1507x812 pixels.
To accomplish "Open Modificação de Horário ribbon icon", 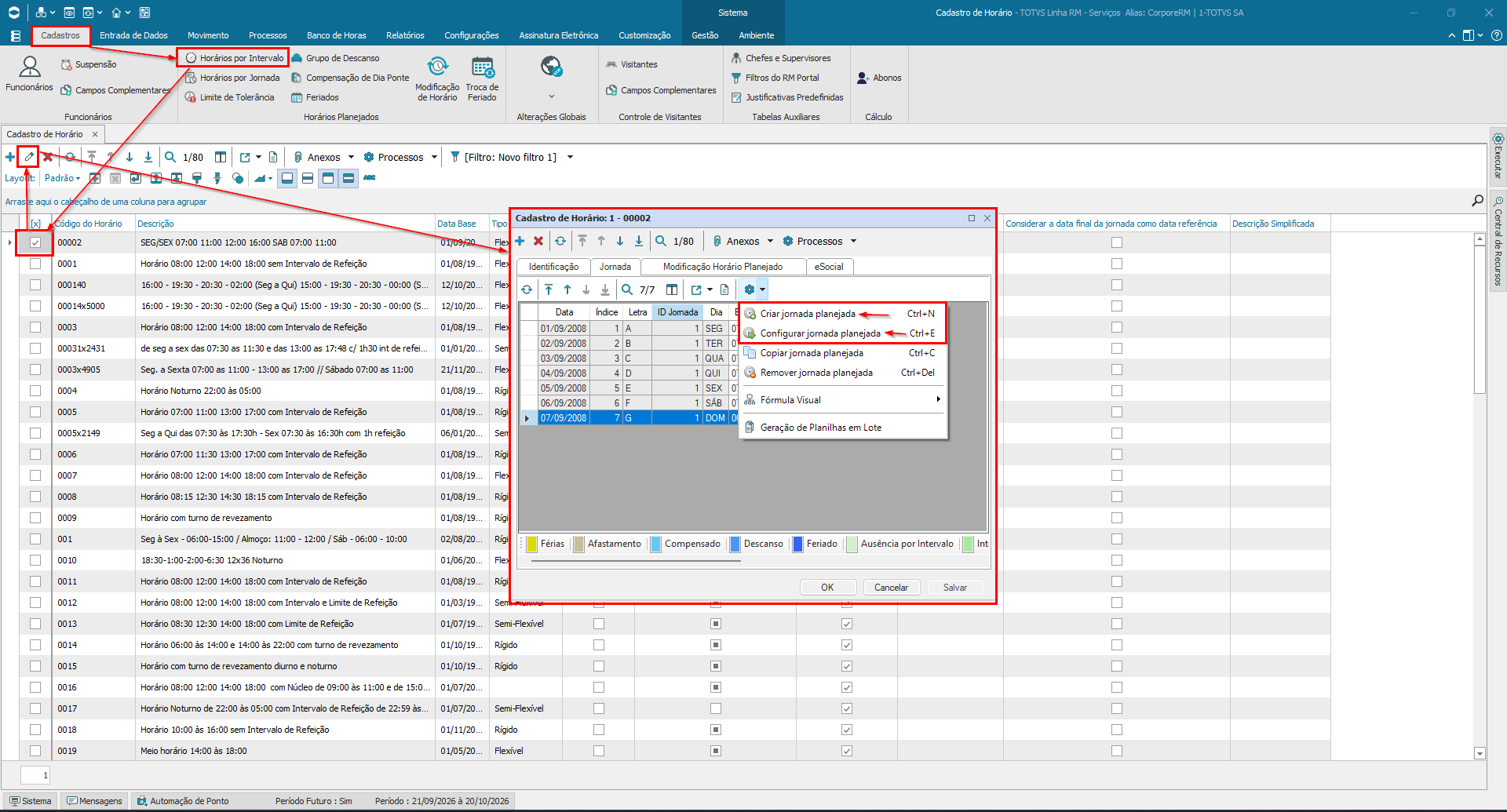I will coord(437,78).
